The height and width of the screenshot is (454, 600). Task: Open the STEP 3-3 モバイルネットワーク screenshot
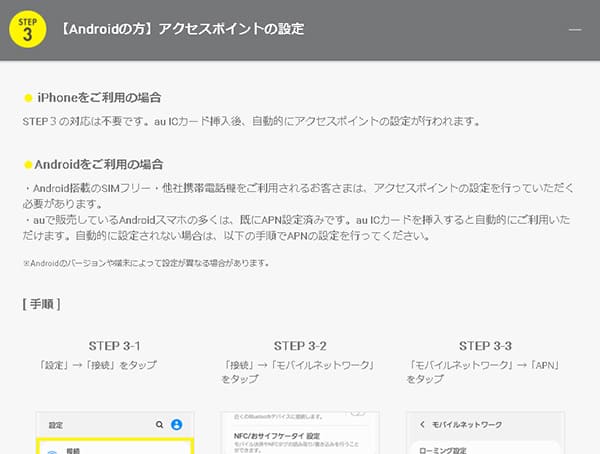click(x=485, y=433)
